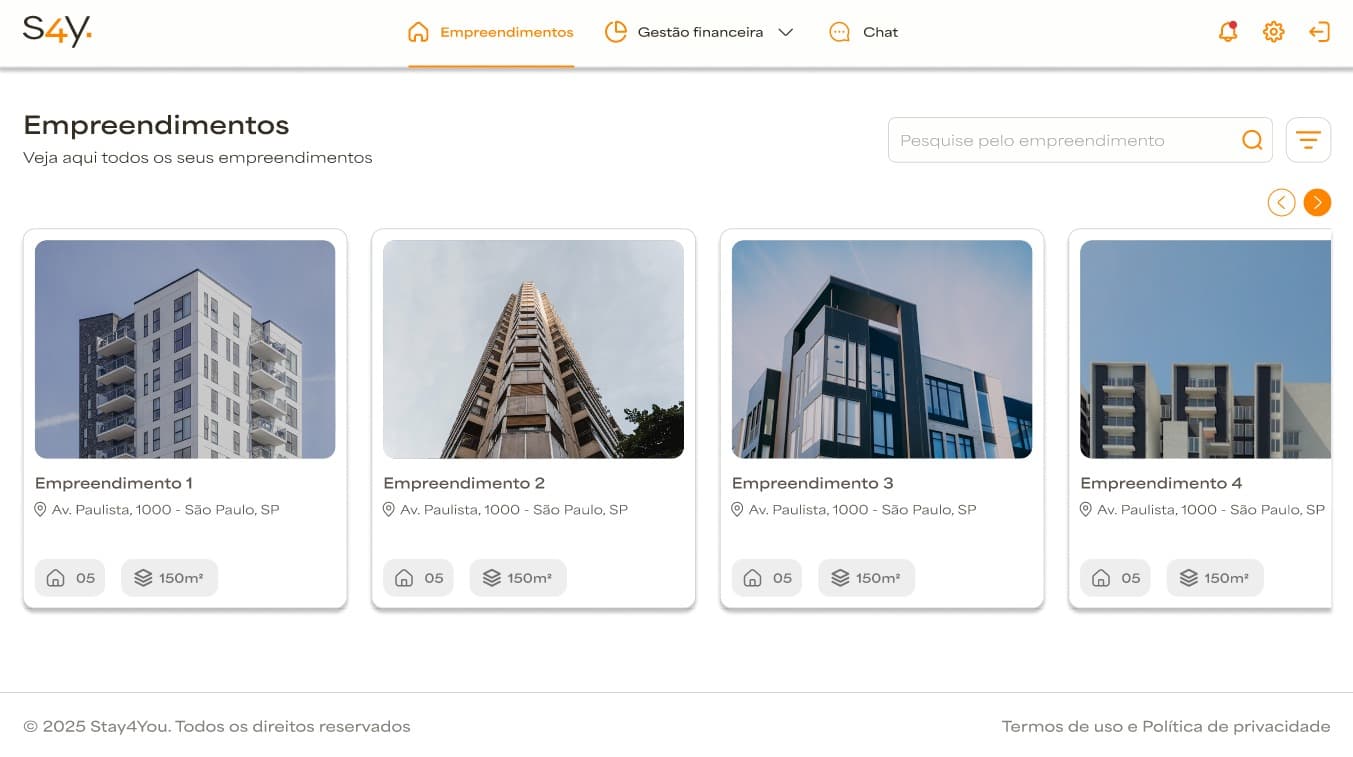
Task: Click the units badge on Empreendimento 1
Action: click(70, 578)
